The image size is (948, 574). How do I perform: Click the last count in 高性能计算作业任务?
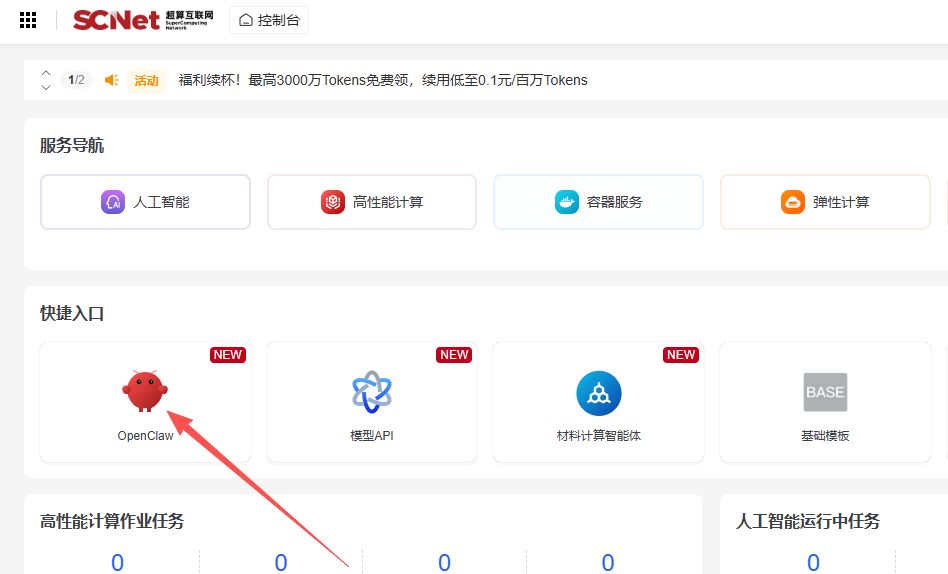point(608,562)
